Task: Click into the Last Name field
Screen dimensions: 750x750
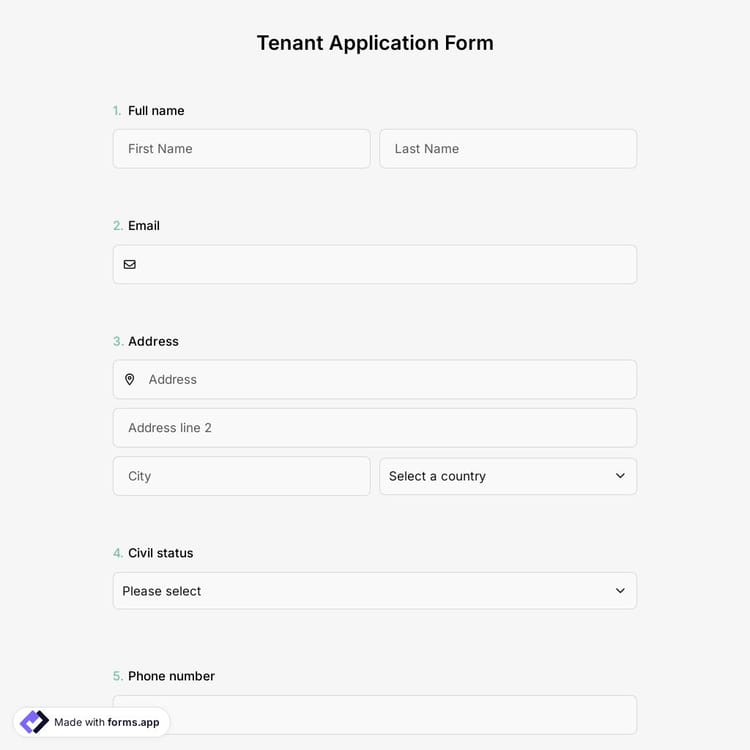Action: [507, 149]
